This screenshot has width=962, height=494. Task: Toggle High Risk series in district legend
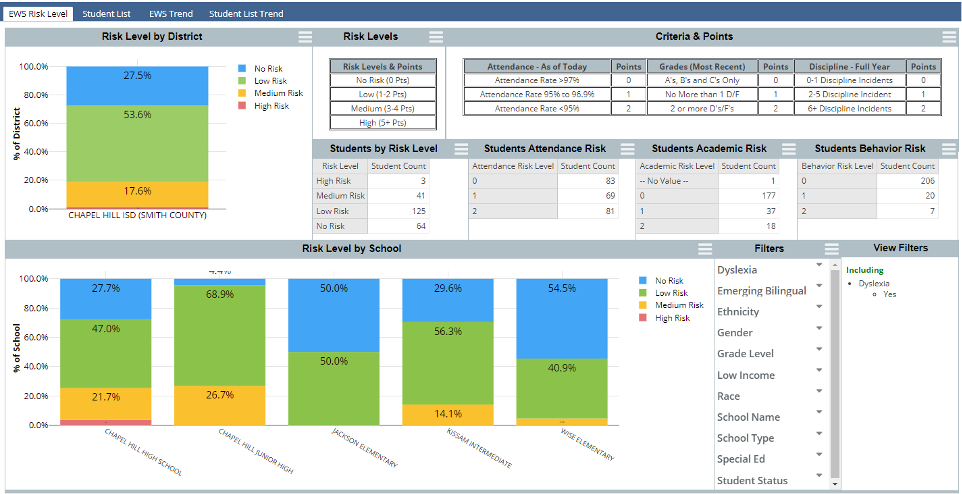[x=262, y=106]
